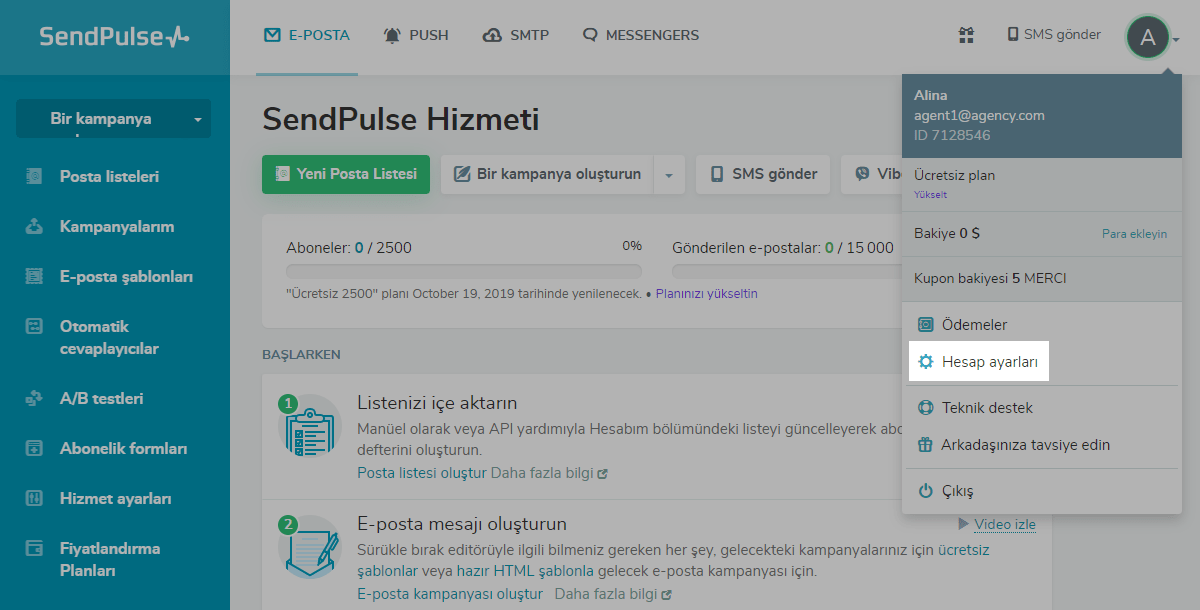Image resolution: width=1200 pixels, height=610 pixels.
Task: Switch to the E-POSTA tab
Action: pyautogui.click(x=308, y=35)
